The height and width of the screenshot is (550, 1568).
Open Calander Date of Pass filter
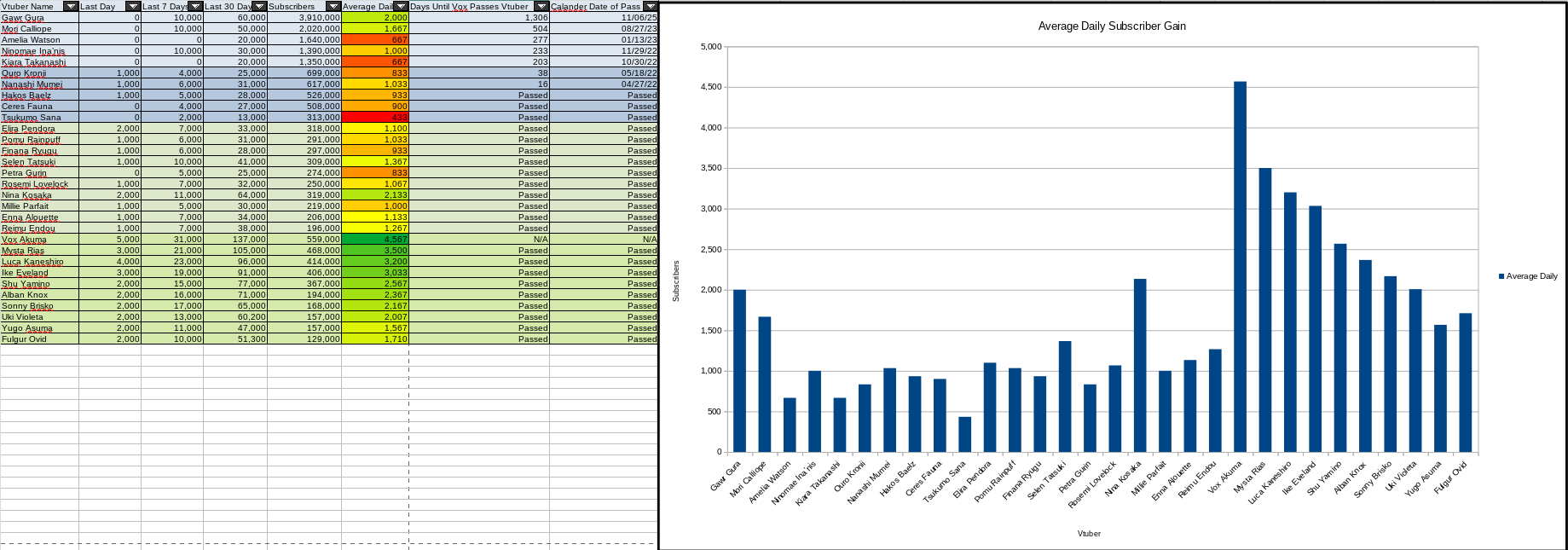click(650, 6)
